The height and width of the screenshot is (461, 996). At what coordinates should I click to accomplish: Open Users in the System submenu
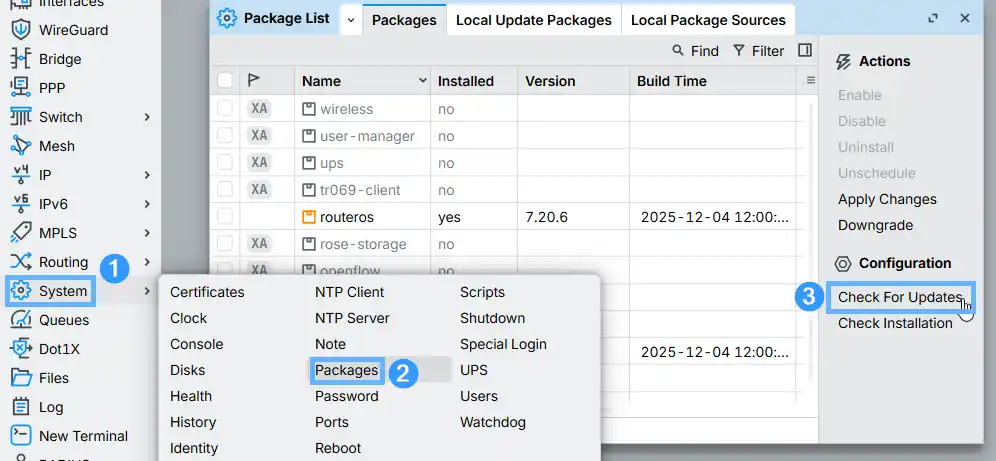(x=478, y=396)
